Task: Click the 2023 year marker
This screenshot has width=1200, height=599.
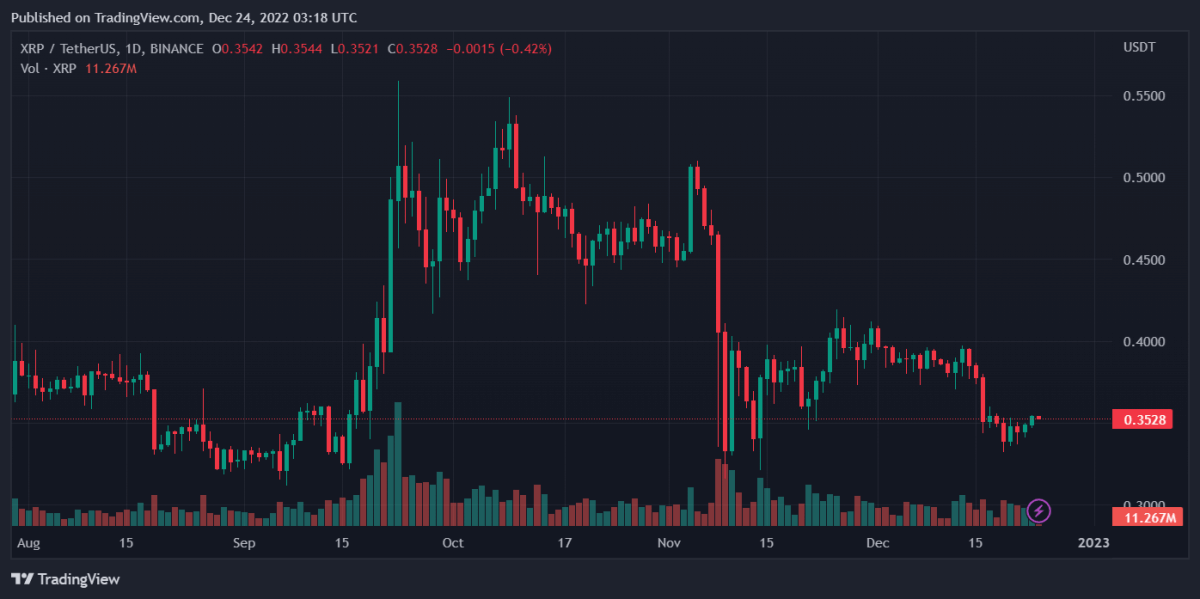Action: (x=1093, y=543)
